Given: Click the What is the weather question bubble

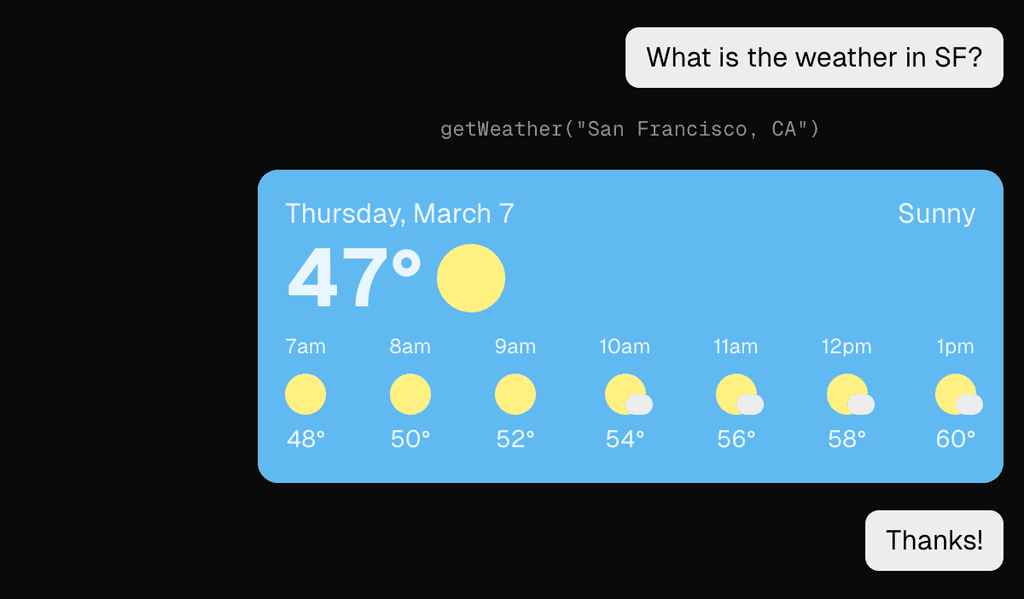Looking at the screenshot, I should click(x=813, y=57).
